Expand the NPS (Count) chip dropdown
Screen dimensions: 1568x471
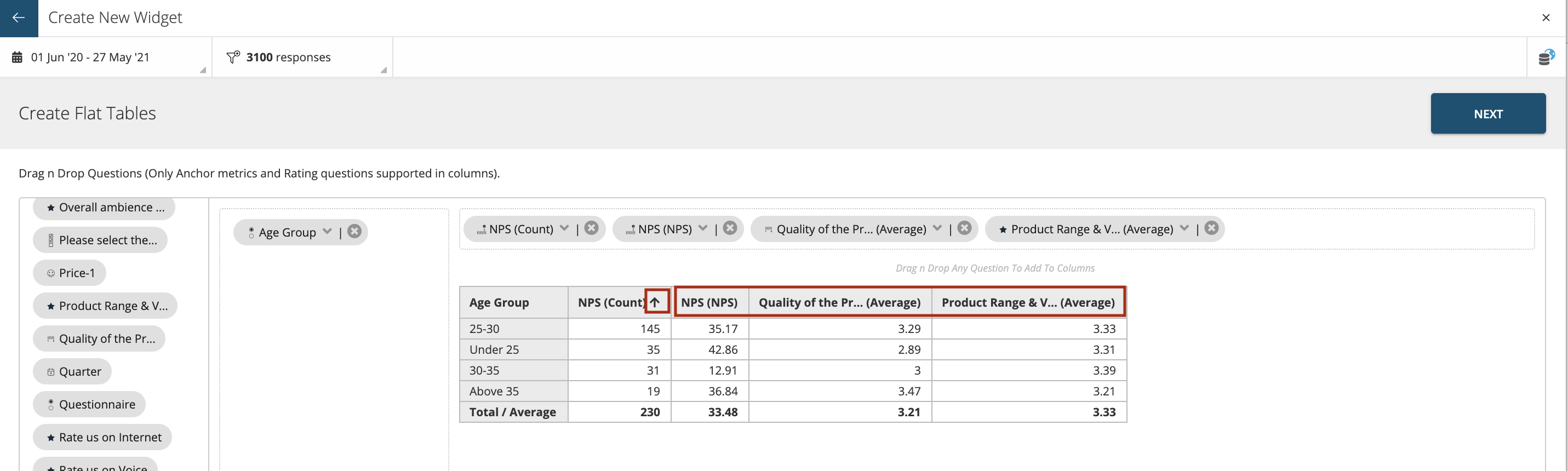coord(564,229)
